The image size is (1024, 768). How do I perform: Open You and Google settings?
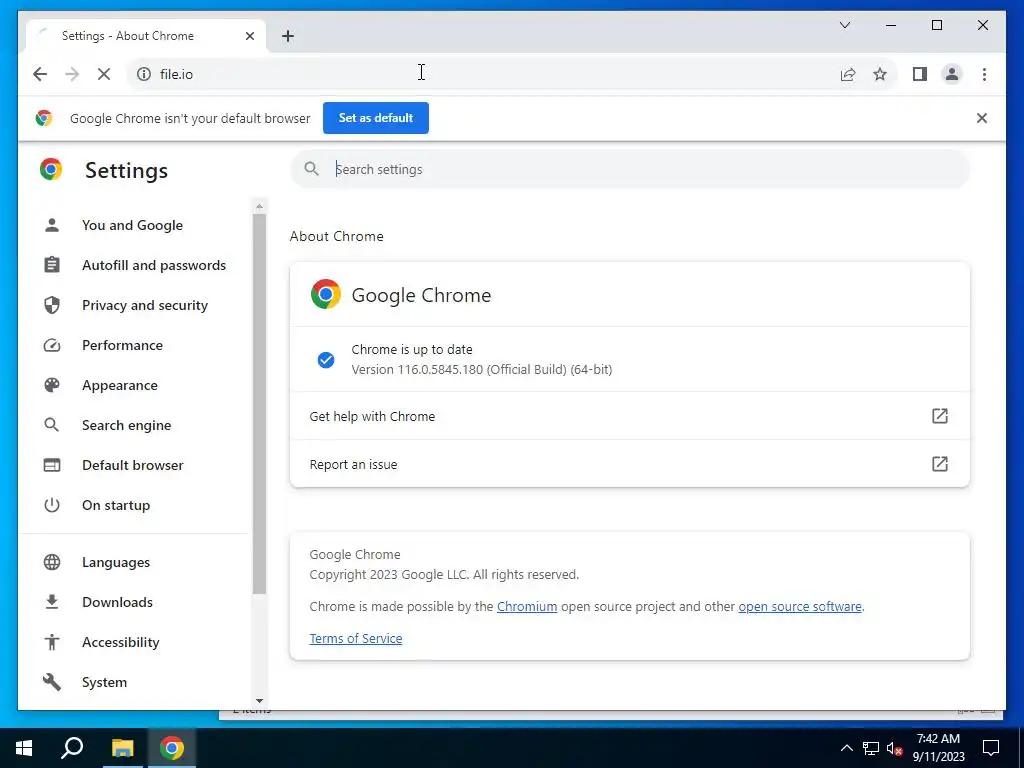pos(132,225)
